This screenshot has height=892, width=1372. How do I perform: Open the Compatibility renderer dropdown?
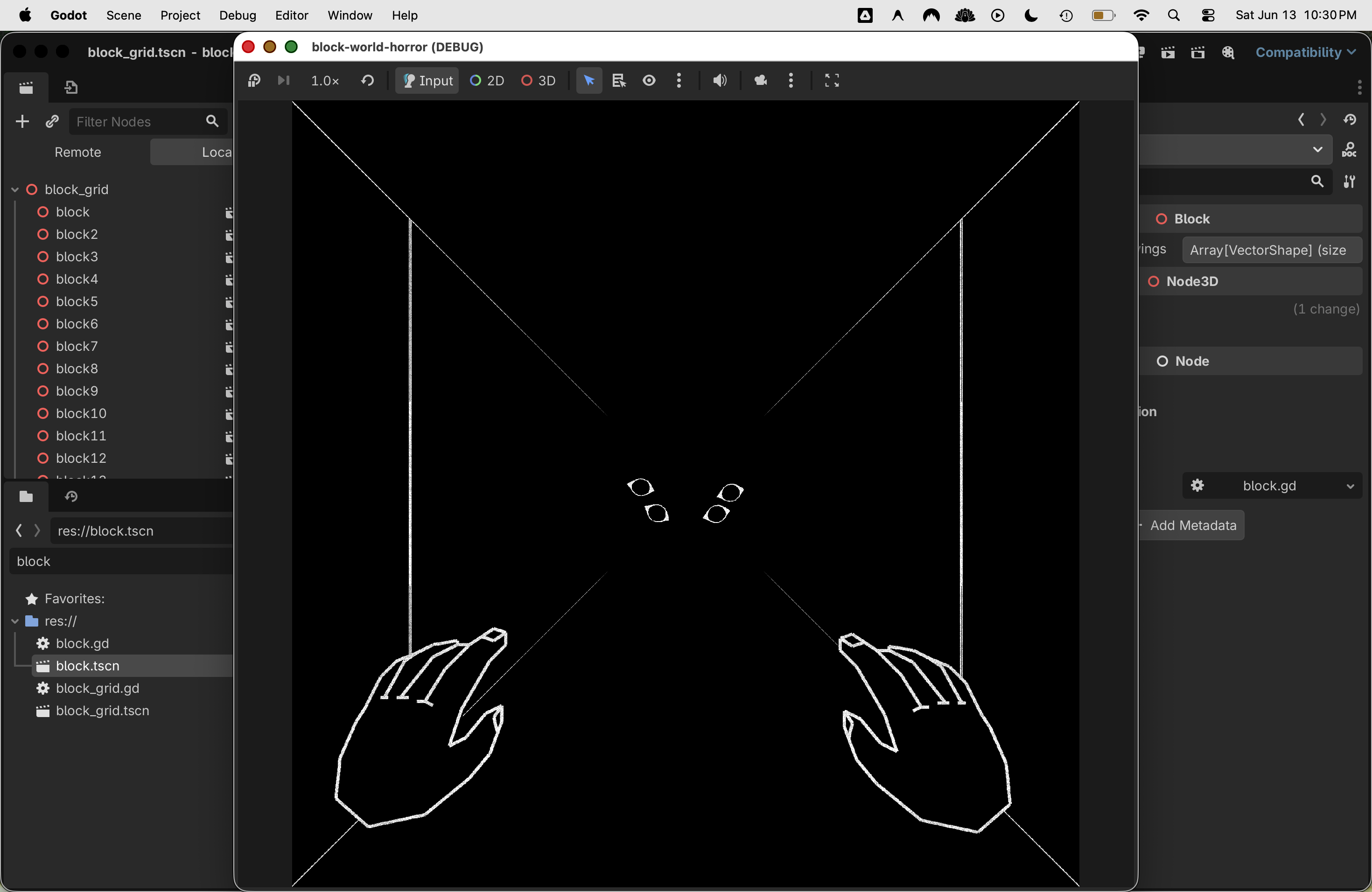tap(1305, 52)
